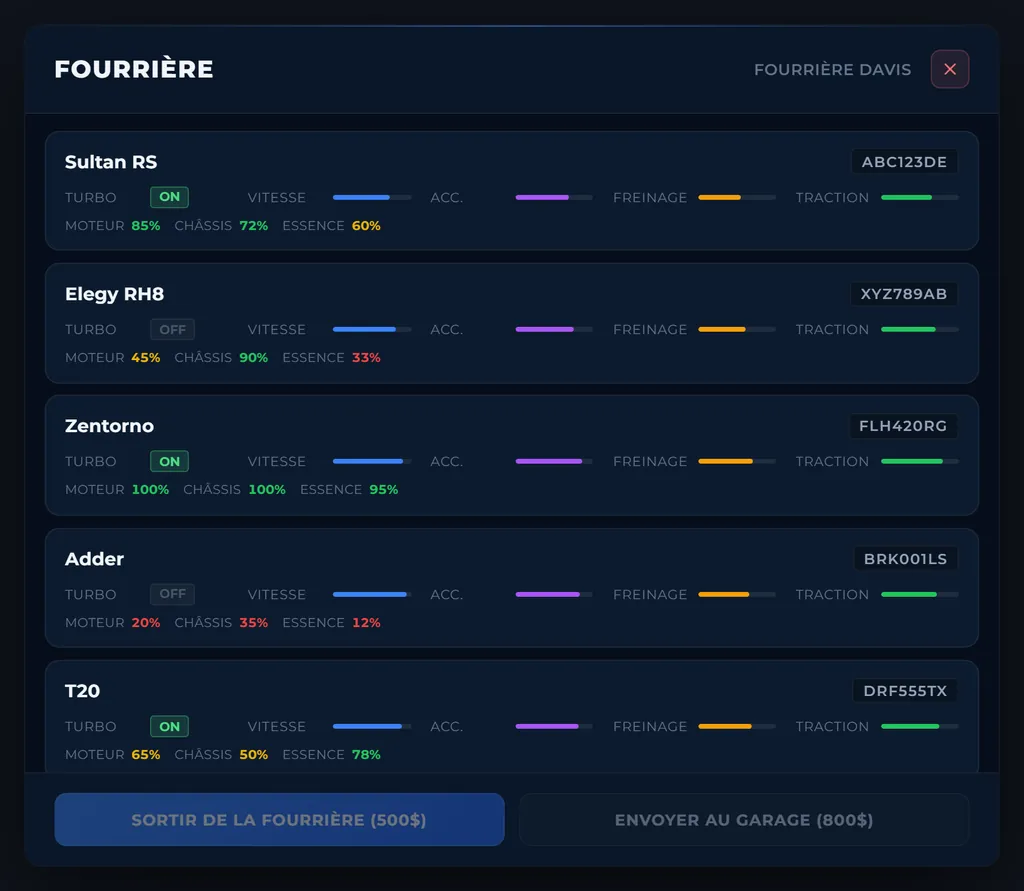Click the Sultan RS Moteur 85% value
Viewport: 1024px width, 891px height.
click(146, 226)
